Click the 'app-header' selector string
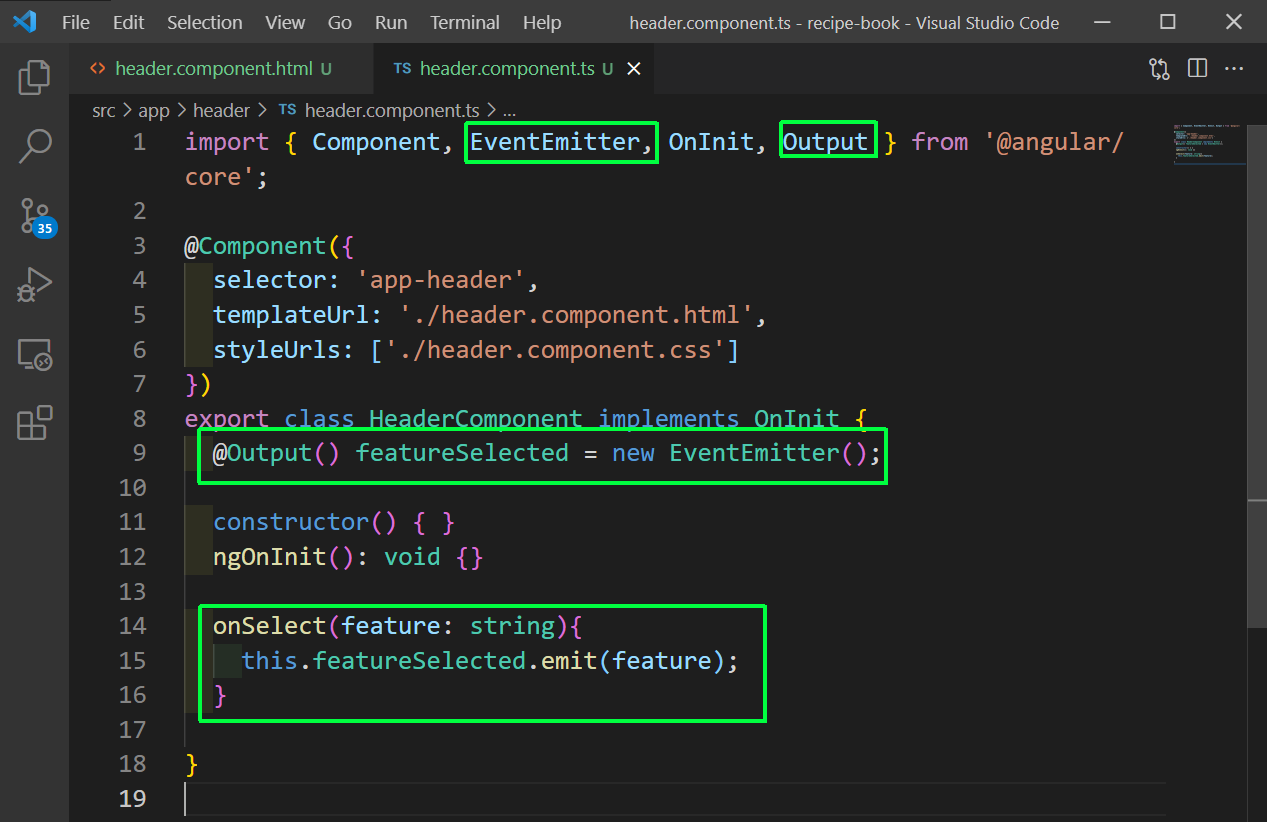 (x=441, y=280)
